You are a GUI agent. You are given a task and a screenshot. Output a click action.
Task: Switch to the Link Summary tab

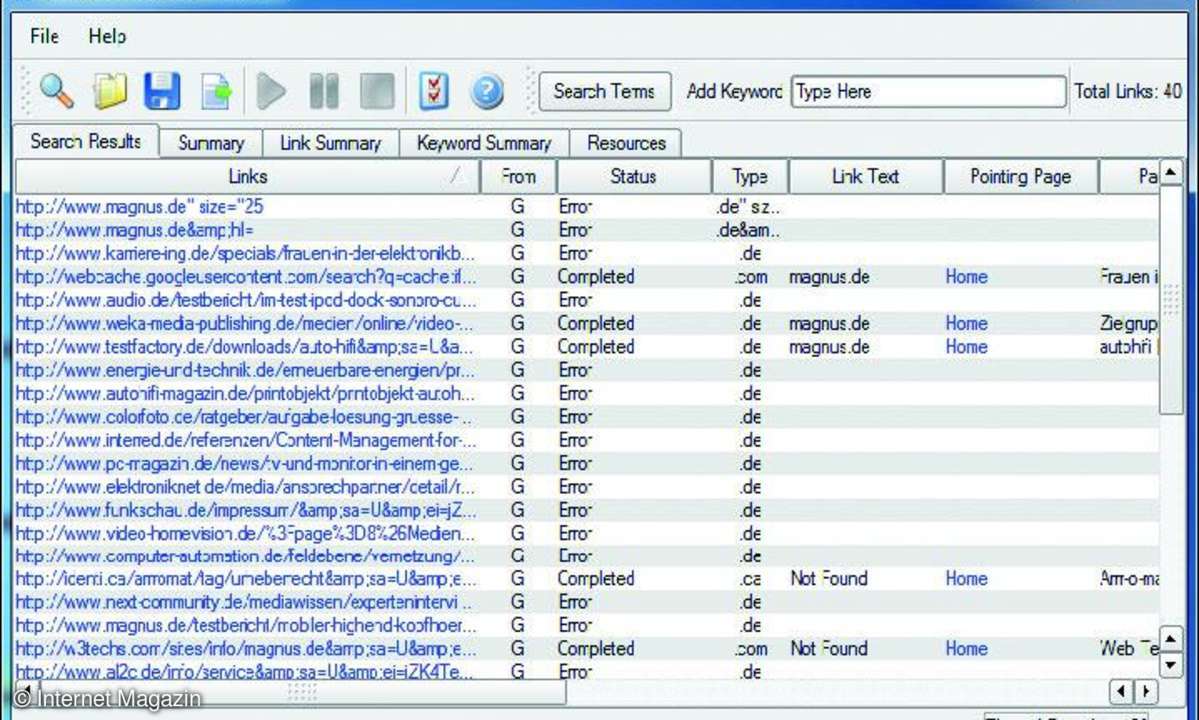tap(330, 143)
